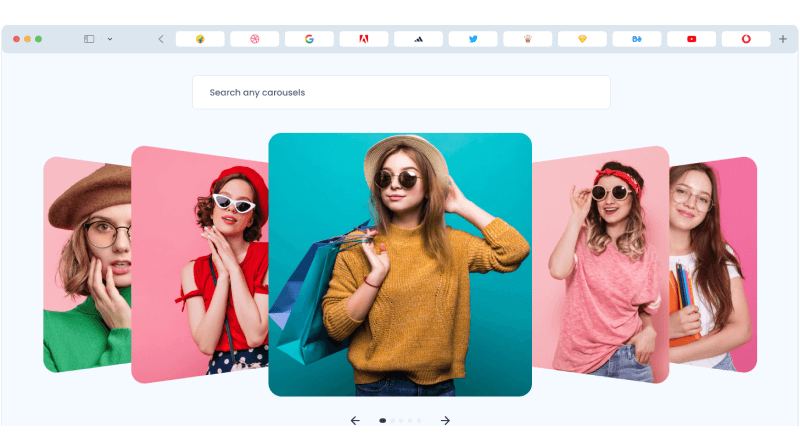
Task: Close the browser window with red button
Action: 16,39
